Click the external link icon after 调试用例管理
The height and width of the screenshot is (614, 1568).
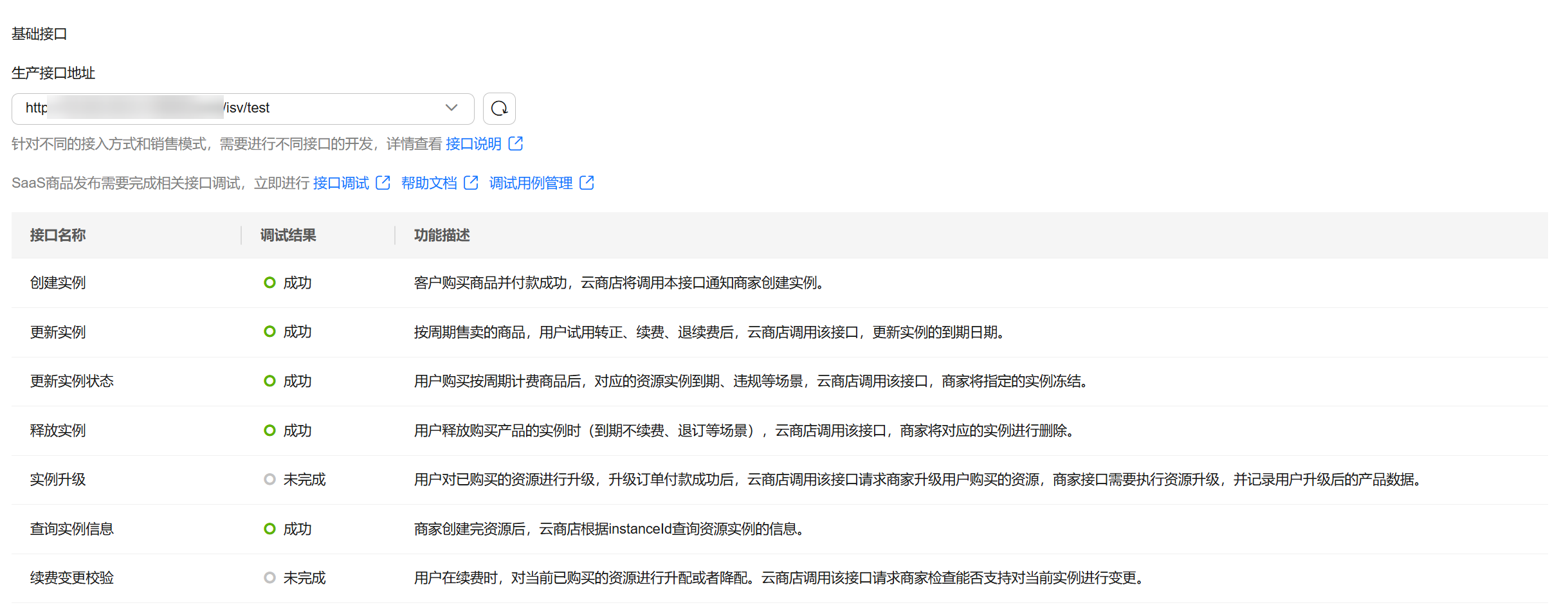click(x=587, y=183)
